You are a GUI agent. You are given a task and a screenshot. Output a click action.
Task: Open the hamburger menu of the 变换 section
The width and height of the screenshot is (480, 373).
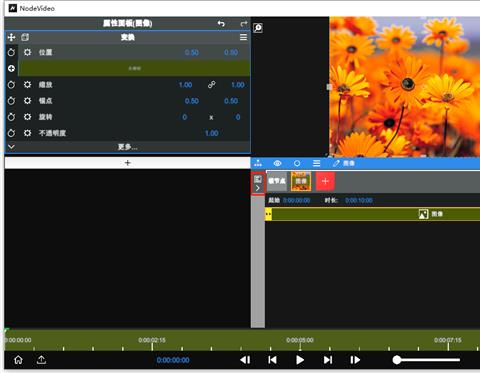(x=243, y=37)
